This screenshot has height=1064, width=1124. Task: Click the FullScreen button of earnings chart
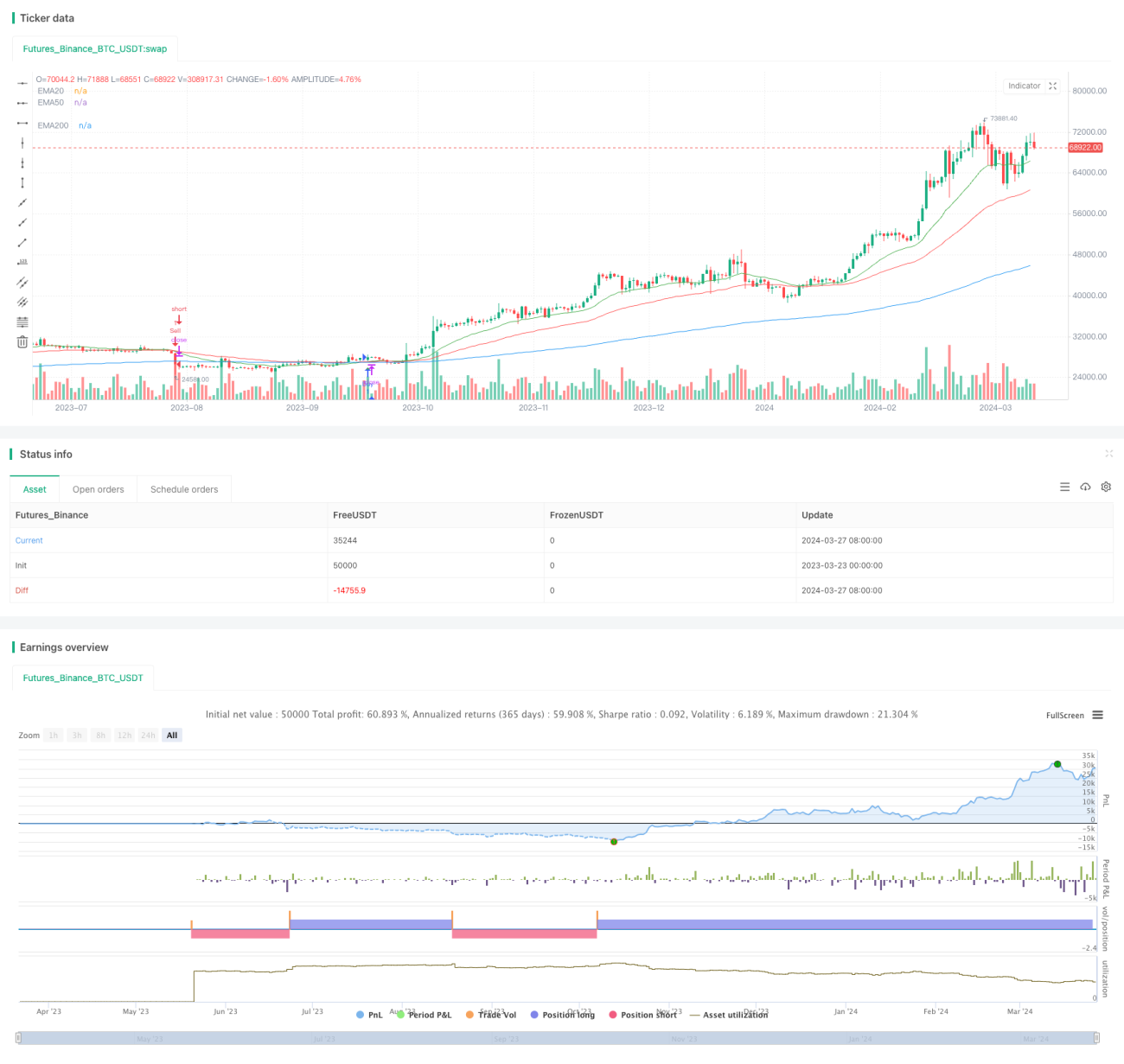1064,716
